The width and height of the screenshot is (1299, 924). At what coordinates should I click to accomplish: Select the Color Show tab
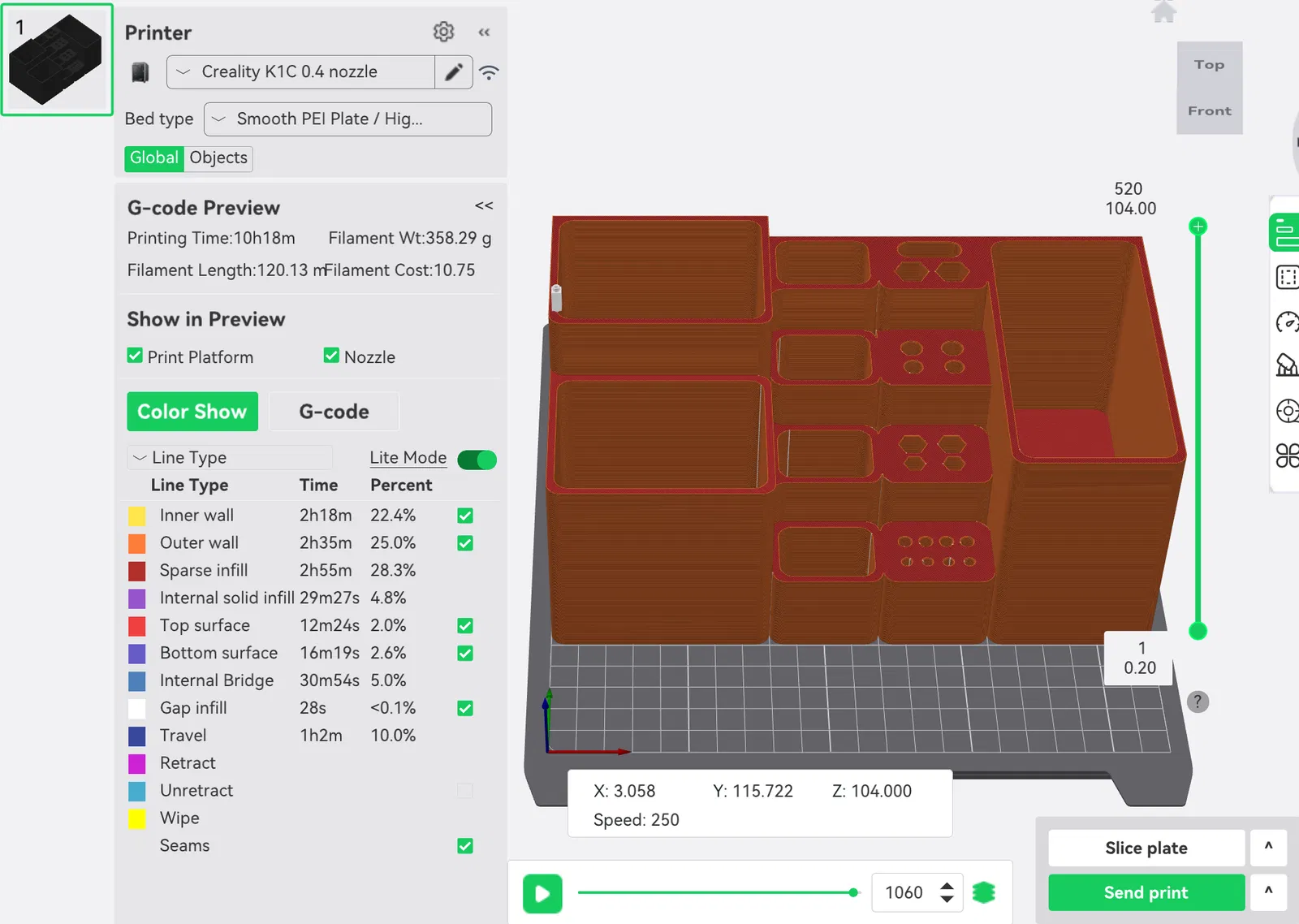(192, 412)
